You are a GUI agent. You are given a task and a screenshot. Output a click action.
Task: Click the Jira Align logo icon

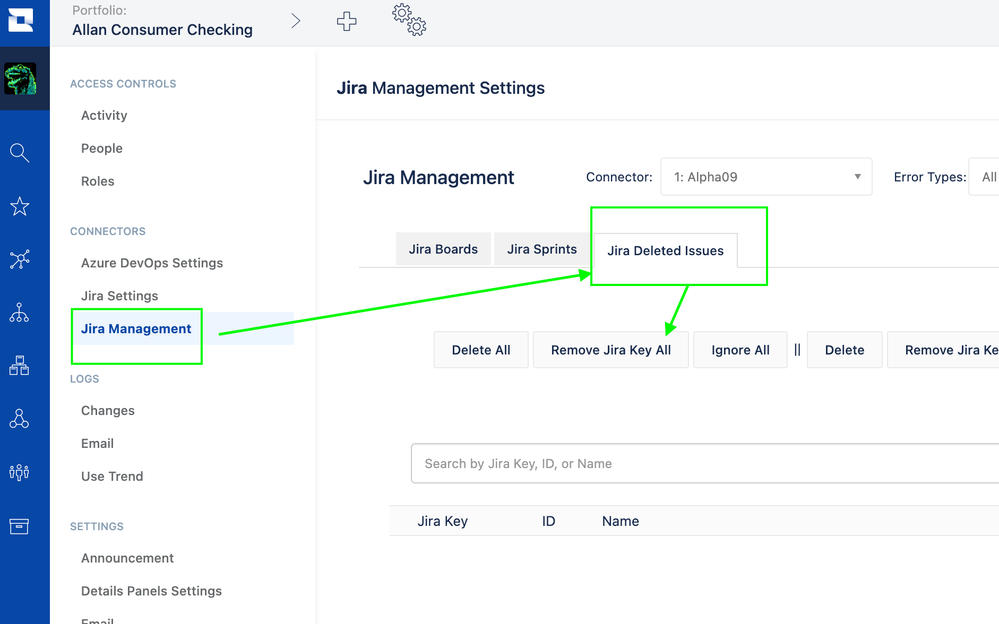20,20
